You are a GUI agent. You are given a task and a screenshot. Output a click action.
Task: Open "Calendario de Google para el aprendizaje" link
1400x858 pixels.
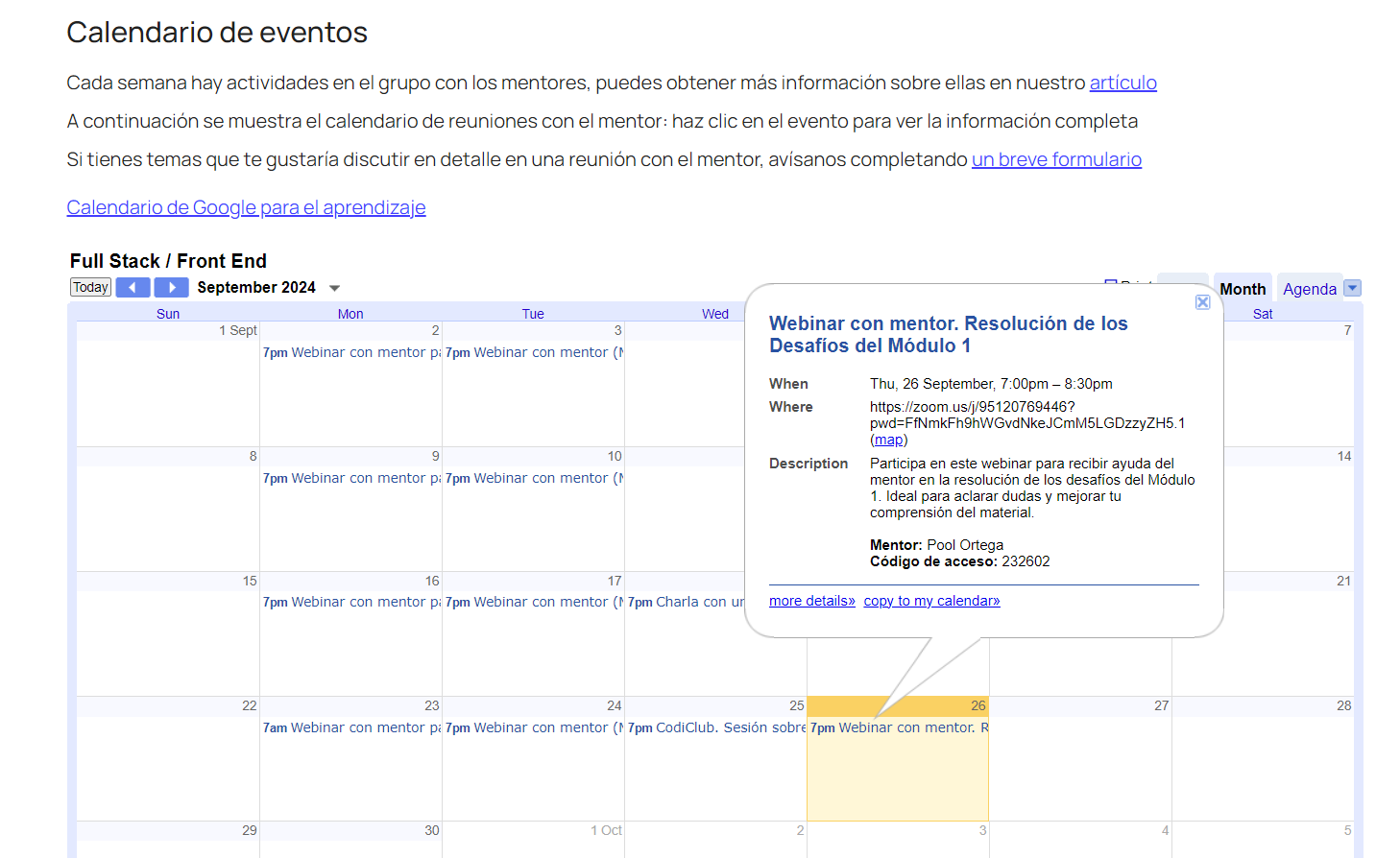click(x=246, y=207)
